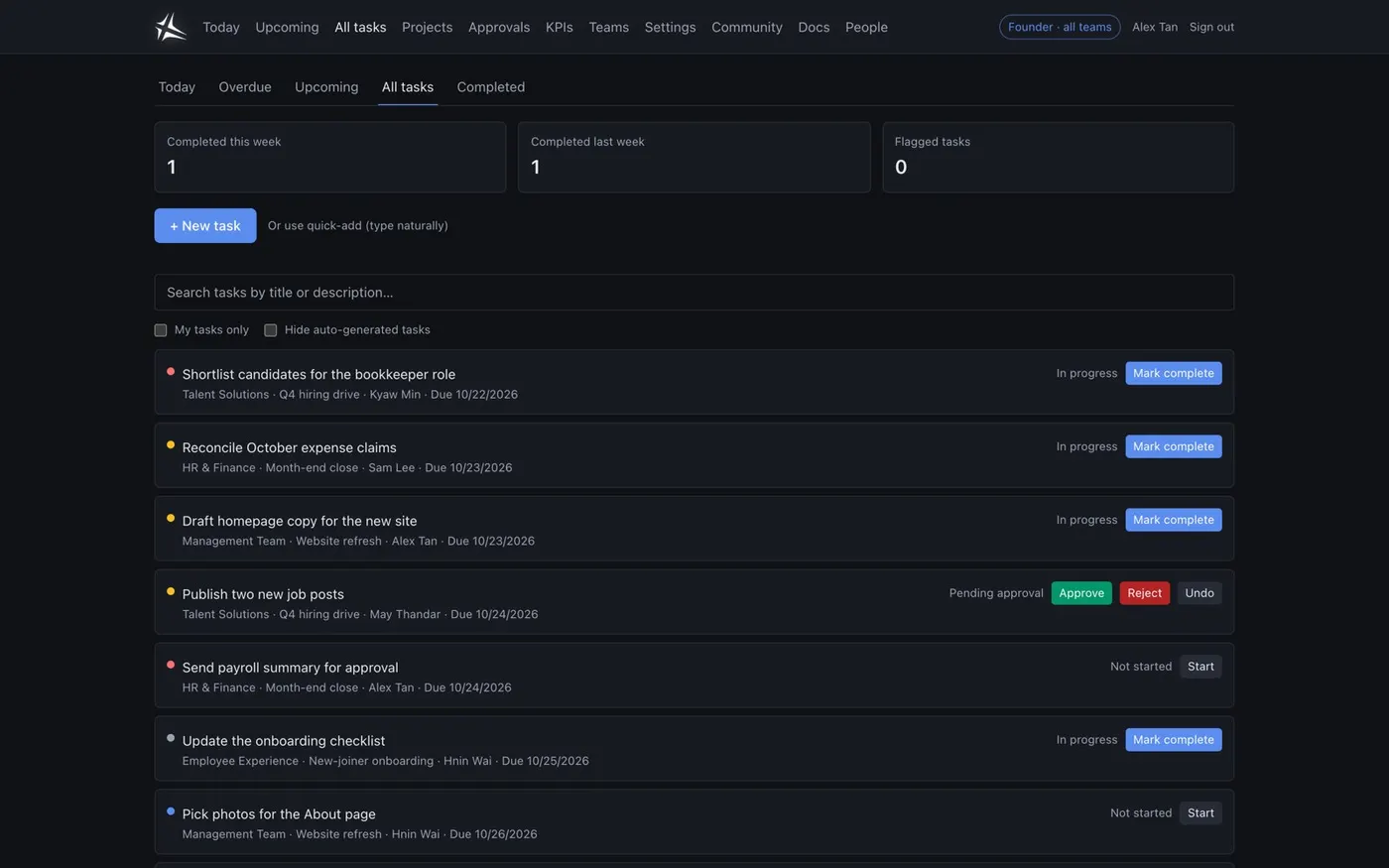Click gray priority dot on onboarding checklist task

pyautogui.click(x=171, y=738)
